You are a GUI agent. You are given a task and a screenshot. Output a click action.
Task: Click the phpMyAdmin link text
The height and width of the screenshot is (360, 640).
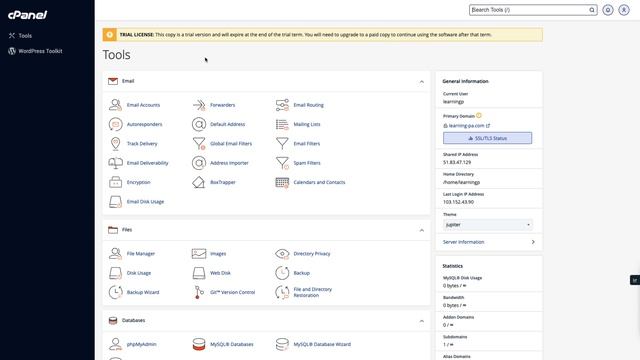(x=142, y=344)
